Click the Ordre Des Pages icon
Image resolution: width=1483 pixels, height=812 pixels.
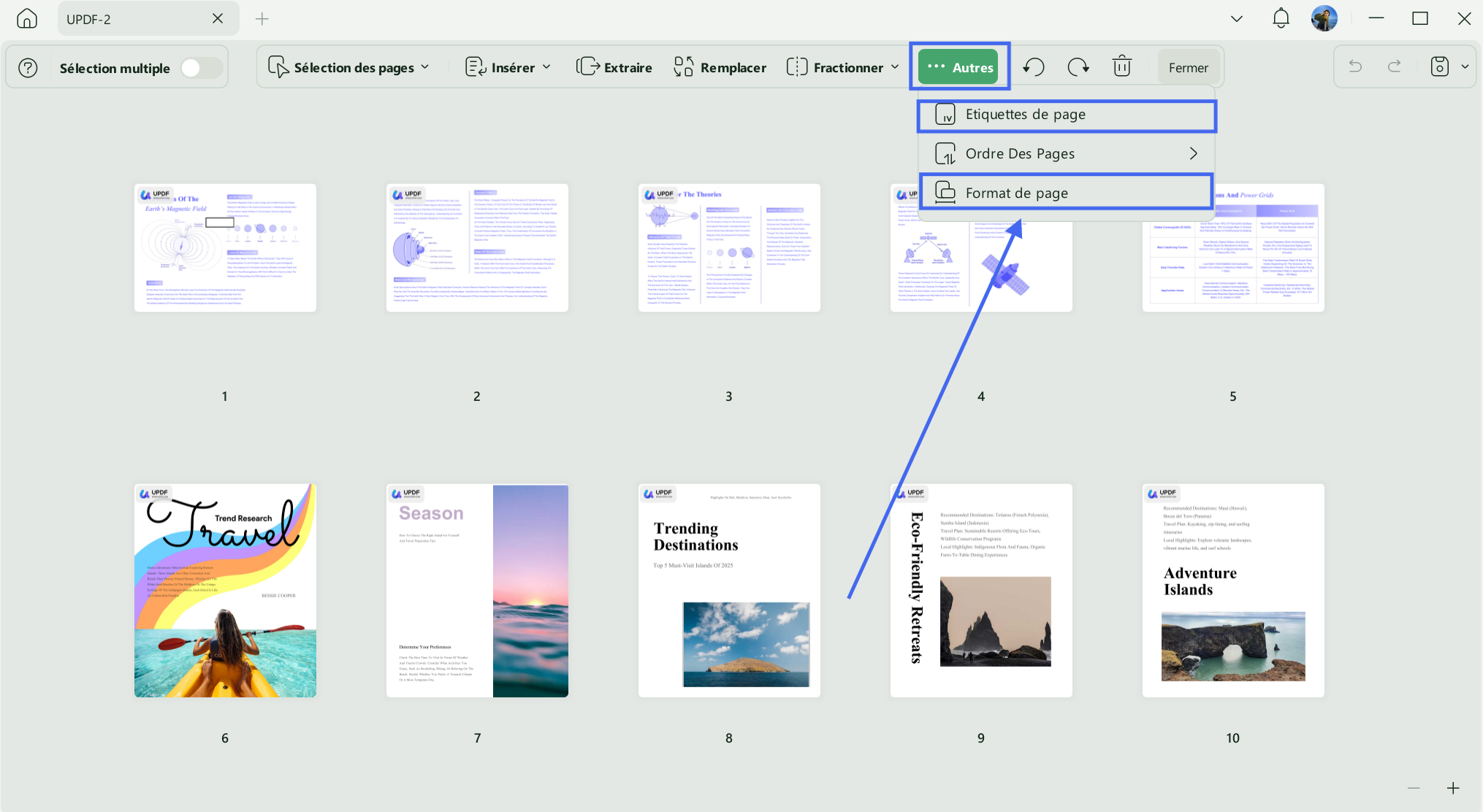click(945, 154)
